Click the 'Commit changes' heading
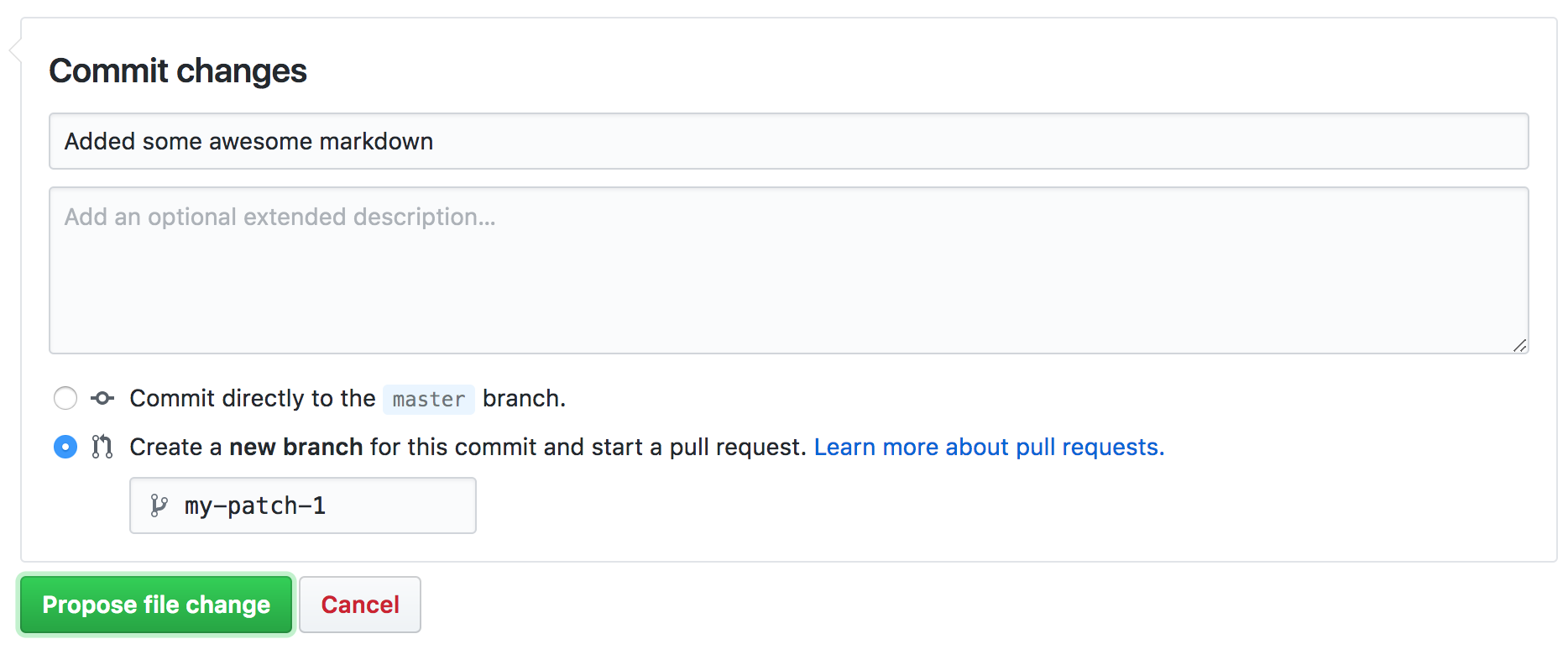 point(178,71)
